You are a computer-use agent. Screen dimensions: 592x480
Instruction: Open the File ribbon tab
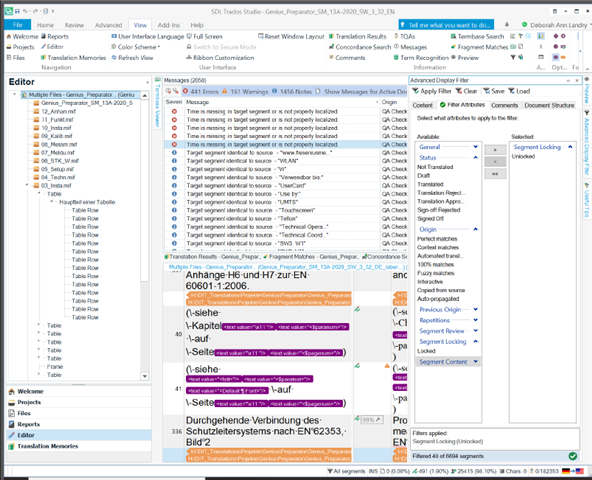tap(18, 25)
